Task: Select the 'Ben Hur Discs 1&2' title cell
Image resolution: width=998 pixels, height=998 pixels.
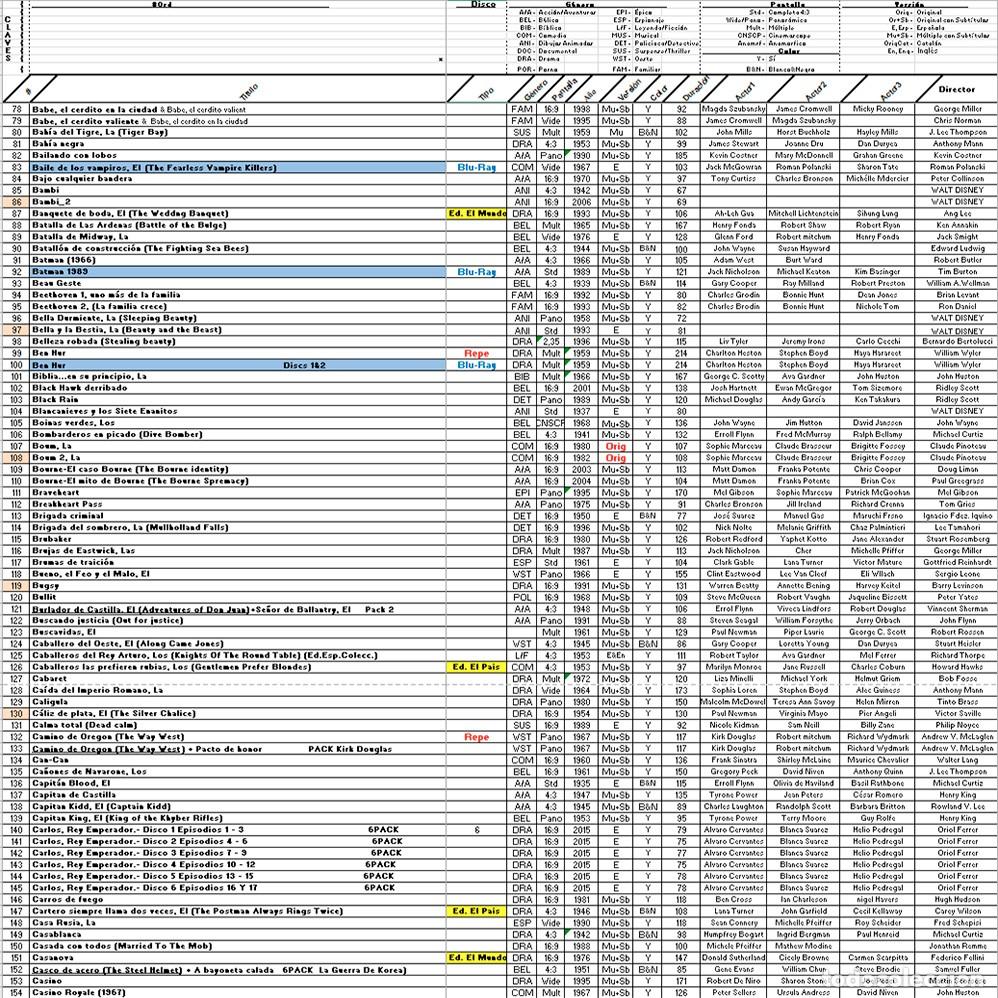Action: point(238,365)
